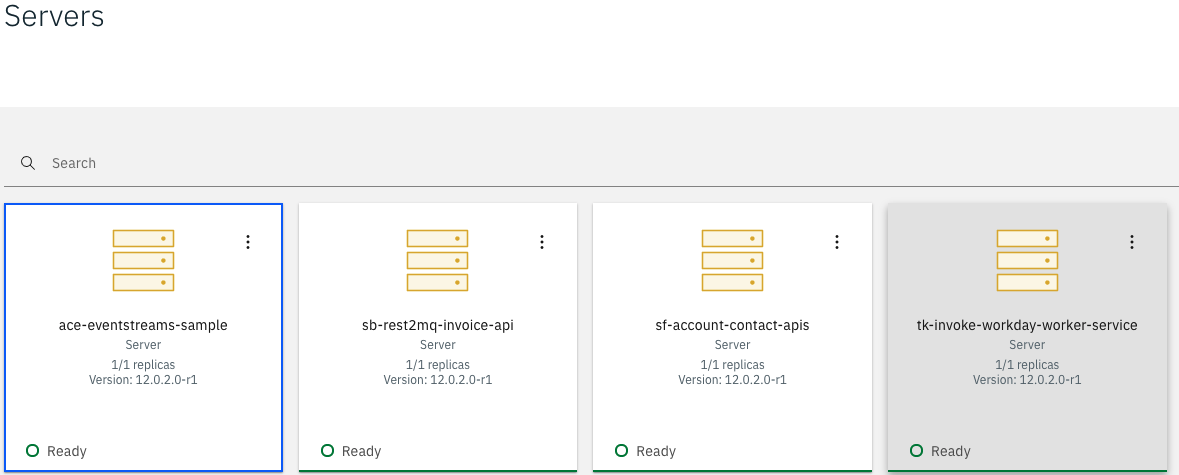Click Ready status icon on sb-rest2mq-invoice-api
Image resolution: width=1179 pixels, height=475 pixels.
point(327,451)
